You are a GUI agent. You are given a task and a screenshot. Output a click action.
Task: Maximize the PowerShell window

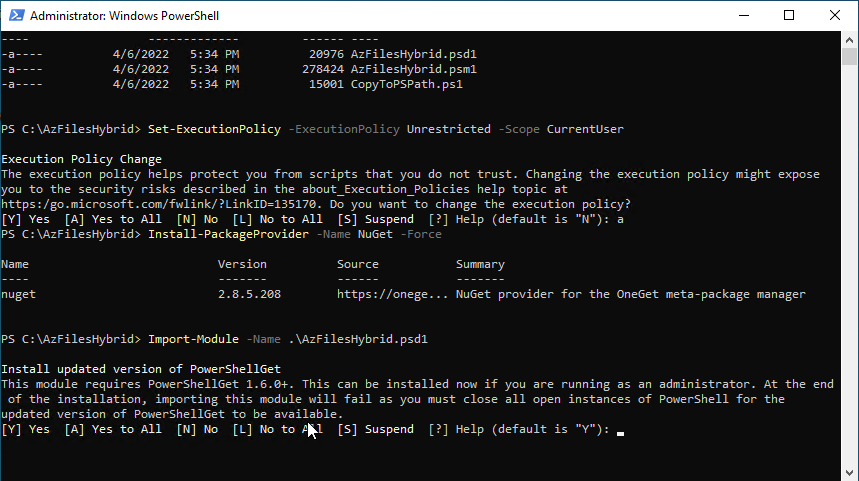[x=789, y=16]
